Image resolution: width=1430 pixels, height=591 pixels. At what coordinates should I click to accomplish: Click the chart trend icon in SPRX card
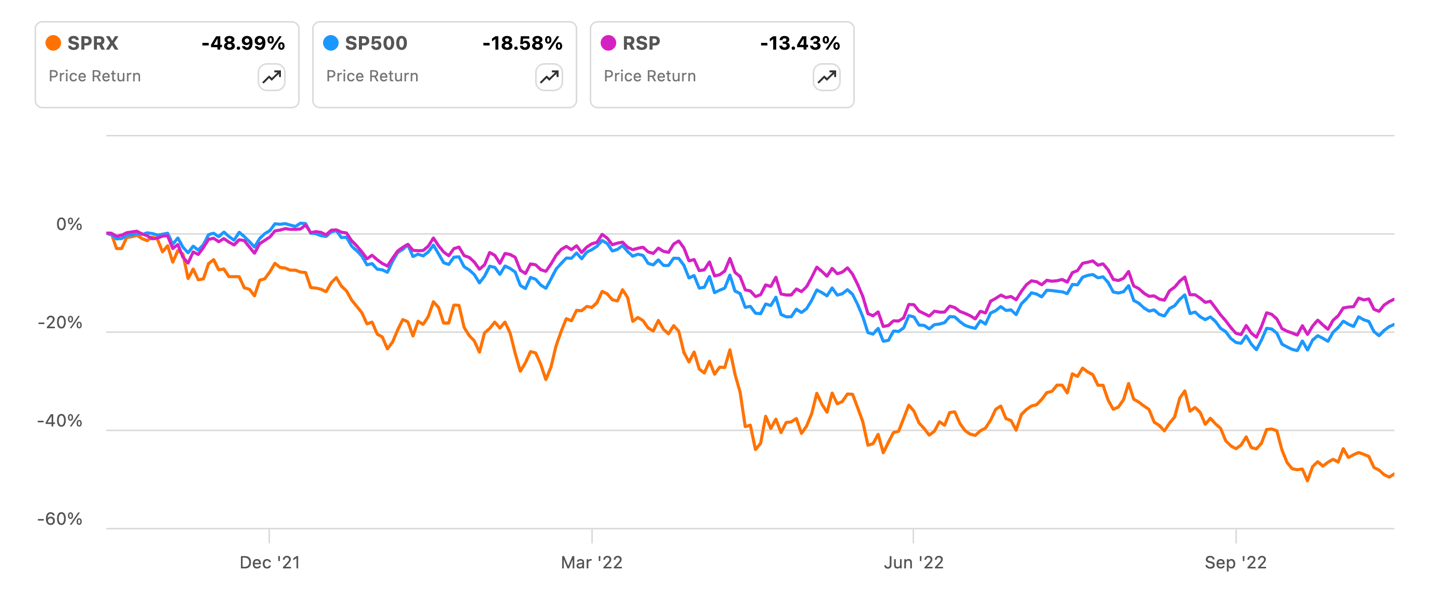(271, 77)
